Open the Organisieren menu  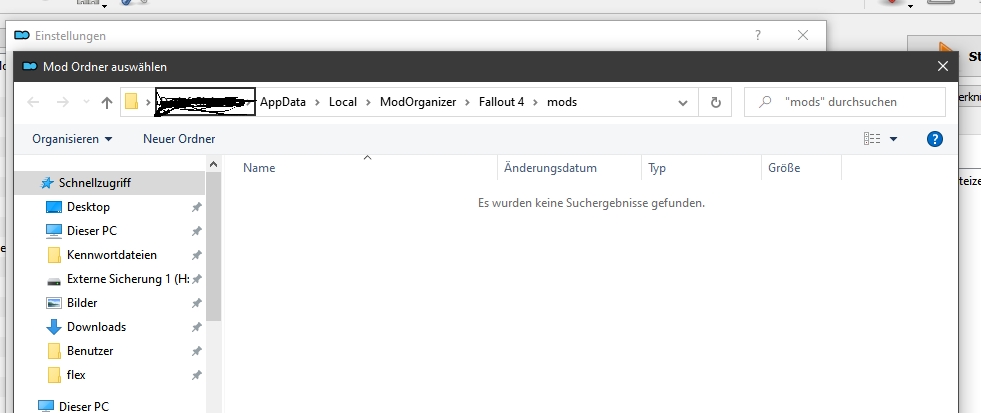tap(72, 139)
